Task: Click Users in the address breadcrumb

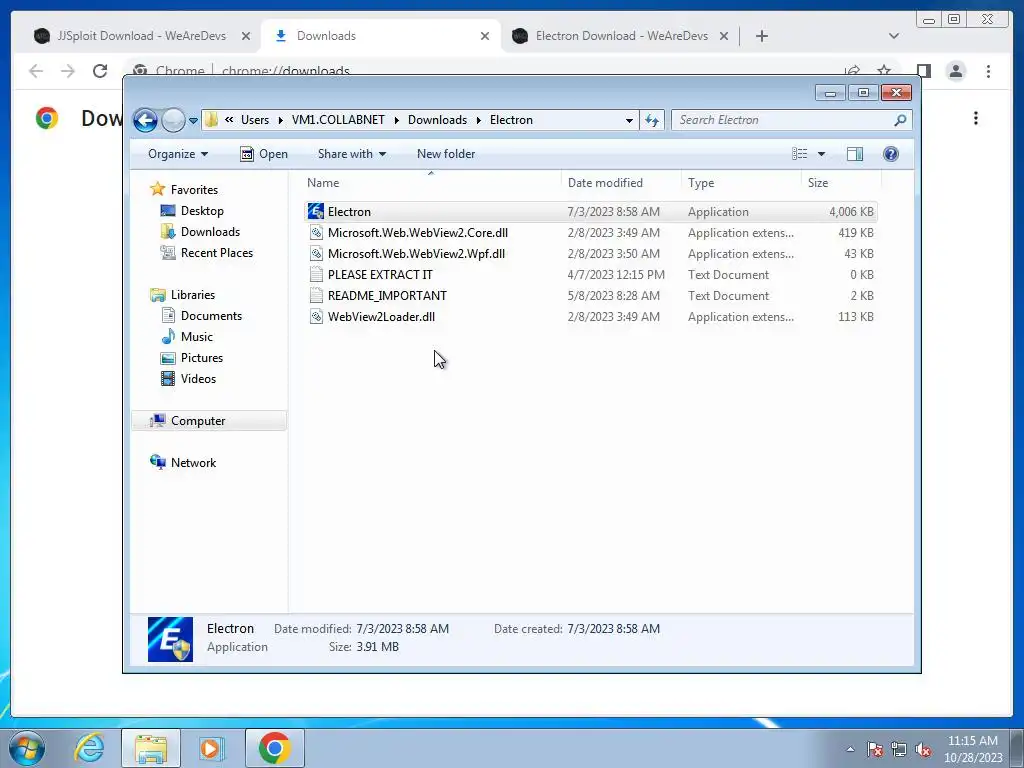Action: coord(255,120)
